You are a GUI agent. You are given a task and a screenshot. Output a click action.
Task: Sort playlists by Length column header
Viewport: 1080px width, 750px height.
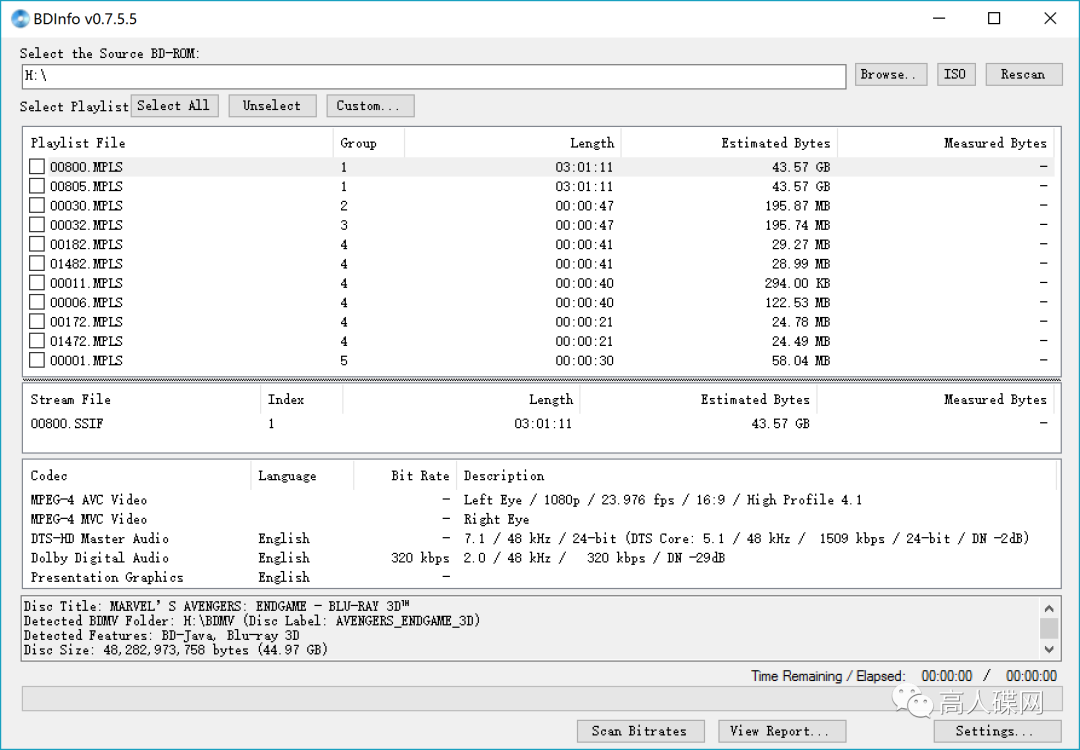point(512,143)
